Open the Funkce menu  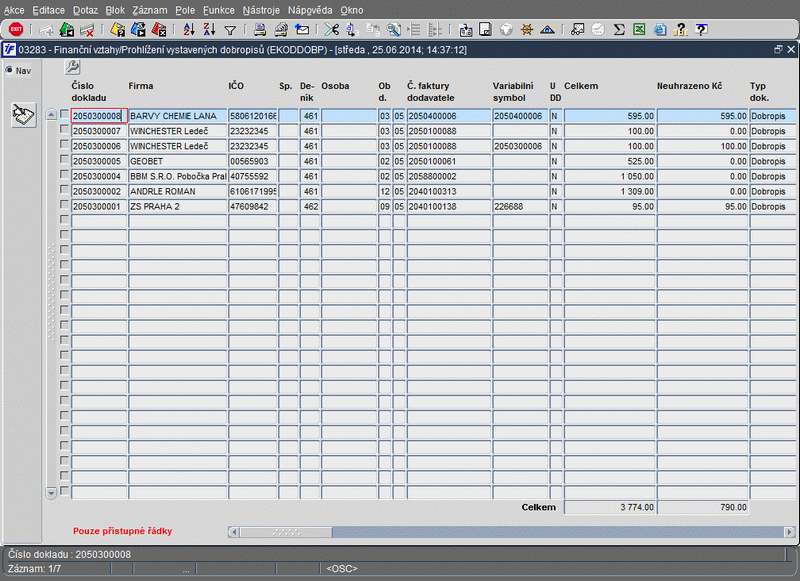tap(219, 10)
